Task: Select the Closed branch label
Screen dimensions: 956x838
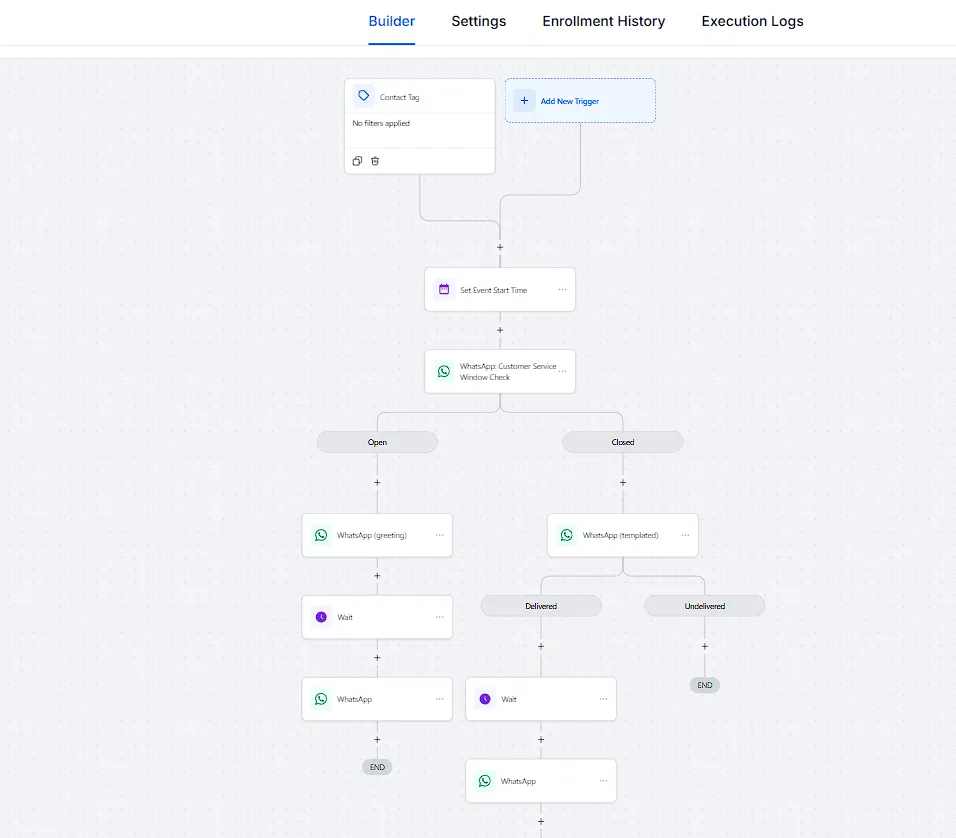Action: [623, 442]
